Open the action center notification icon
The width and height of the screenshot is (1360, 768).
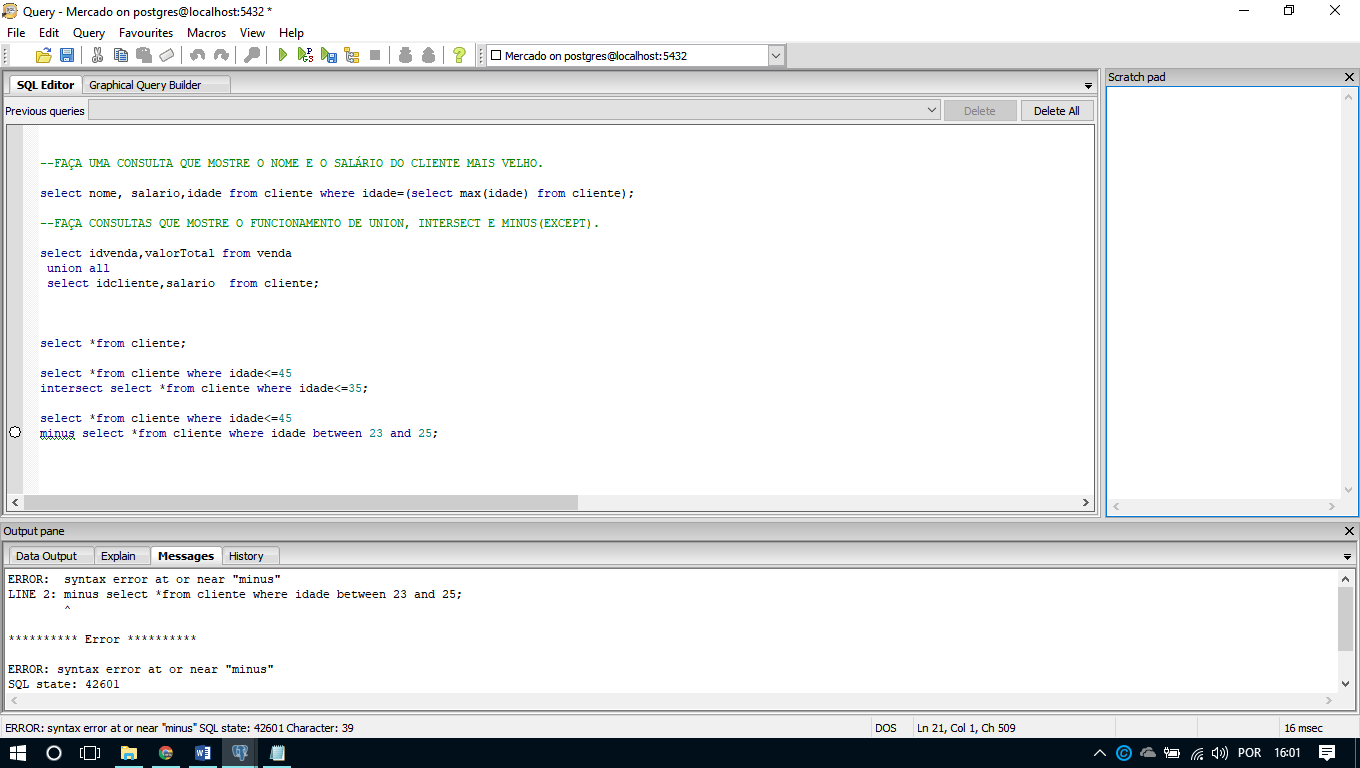point(1327,753)
